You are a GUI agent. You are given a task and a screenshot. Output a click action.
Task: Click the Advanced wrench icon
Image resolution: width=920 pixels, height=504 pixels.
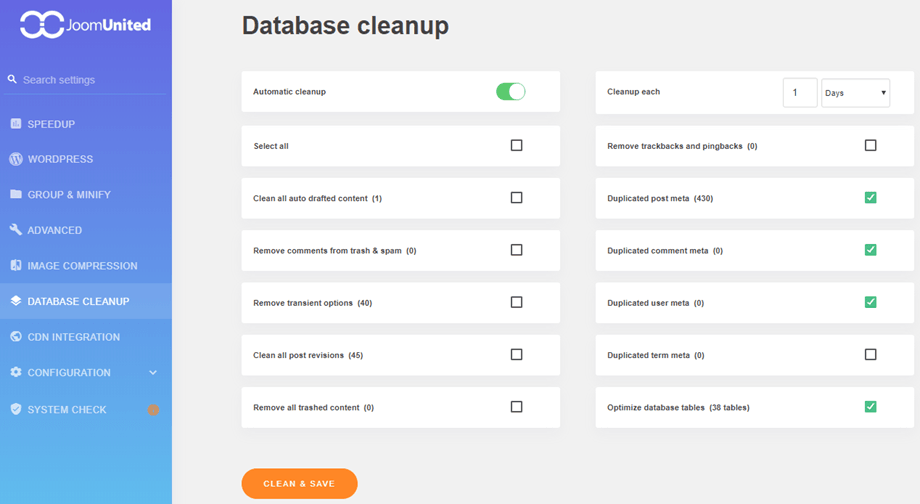click(x=16, y=230)
